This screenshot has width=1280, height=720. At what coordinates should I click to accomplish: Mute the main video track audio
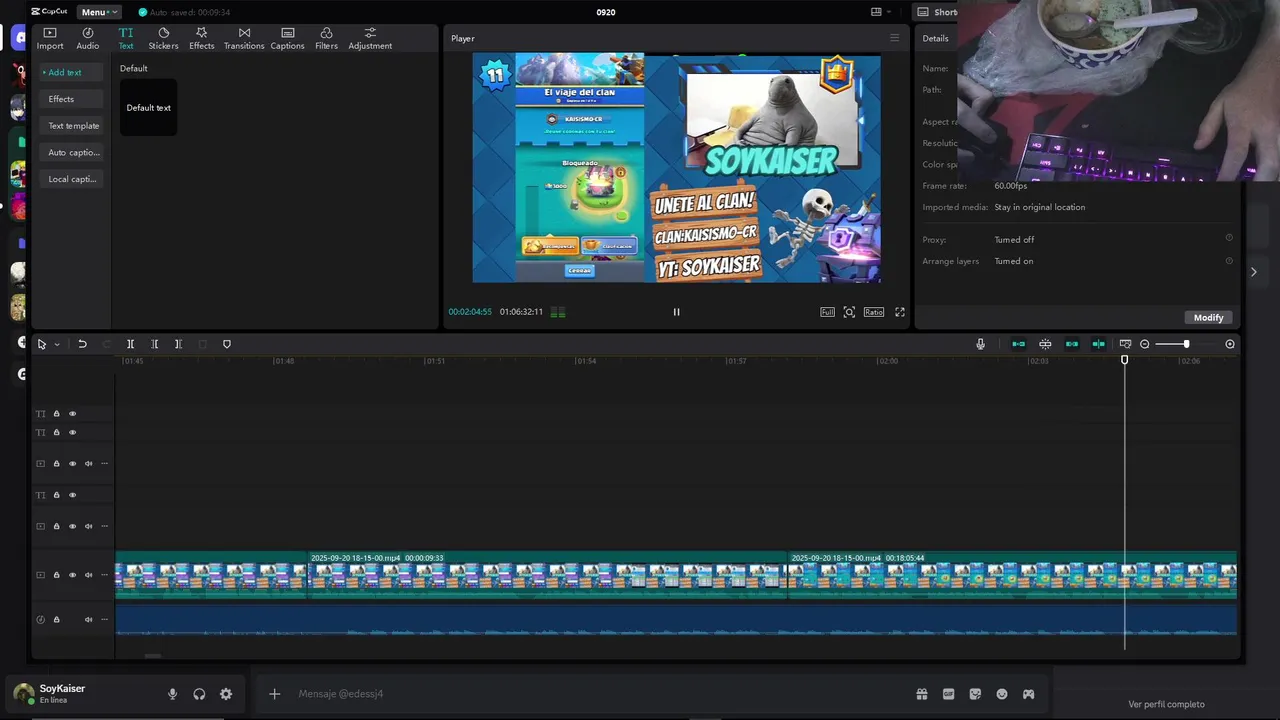click(88, 575)
